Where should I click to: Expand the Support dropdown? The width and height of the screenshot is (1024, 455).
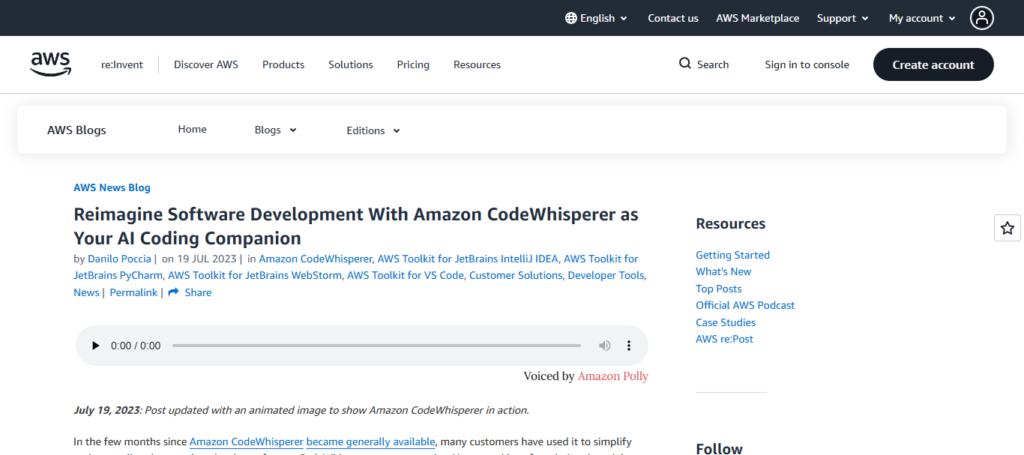click(842, 18)
